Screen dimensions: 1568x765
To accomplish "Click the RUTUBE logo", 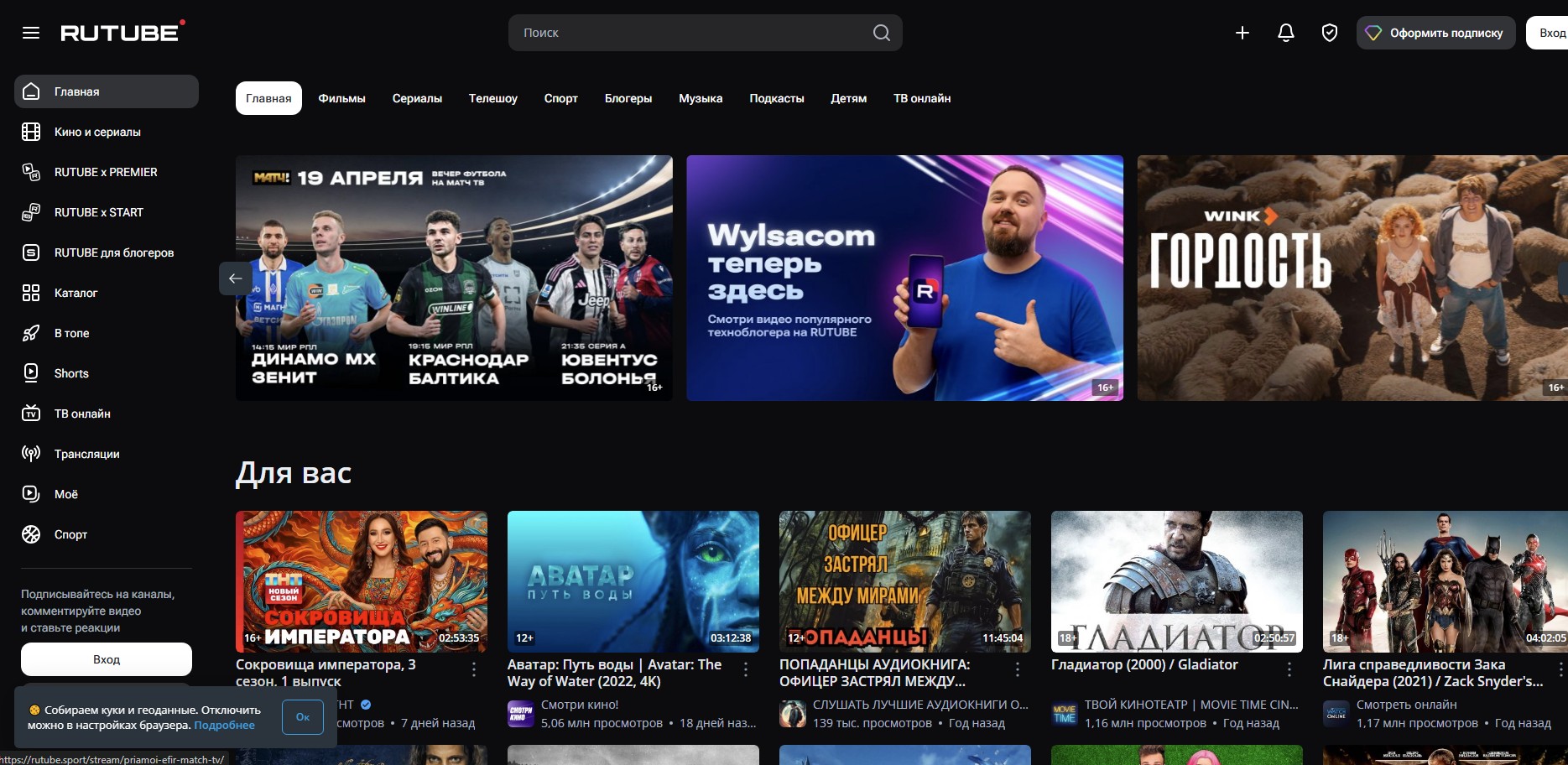I will coord(122,32).
